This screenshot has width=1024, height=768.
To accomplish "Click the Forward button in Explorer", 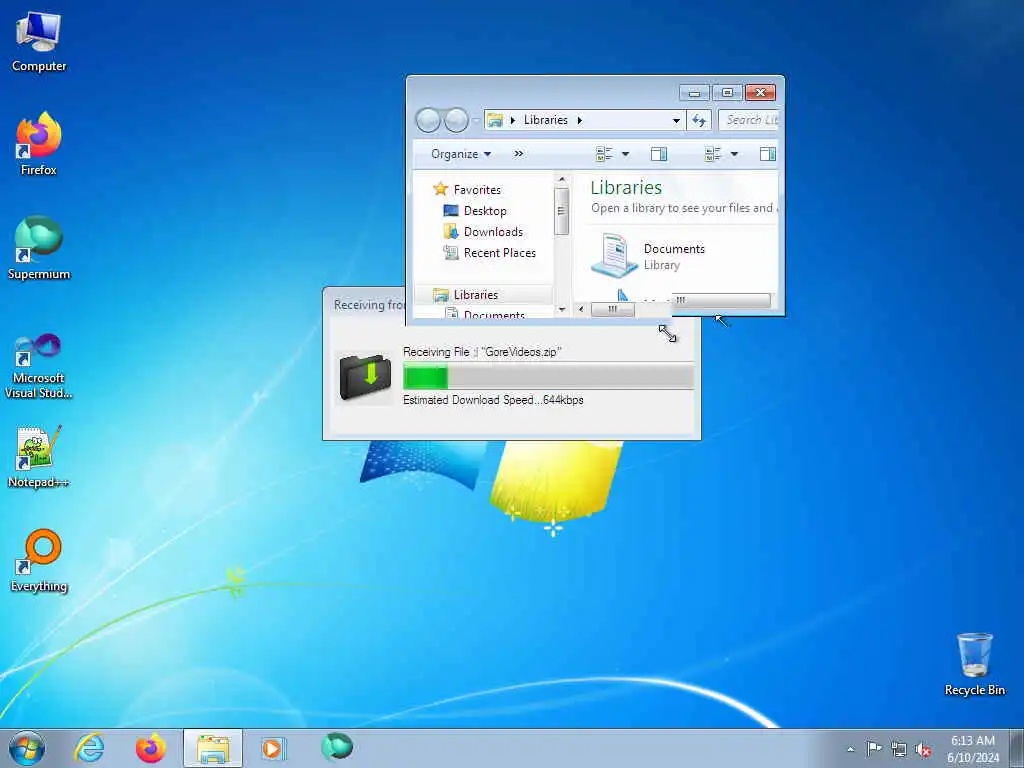I will tap(456, 120).
